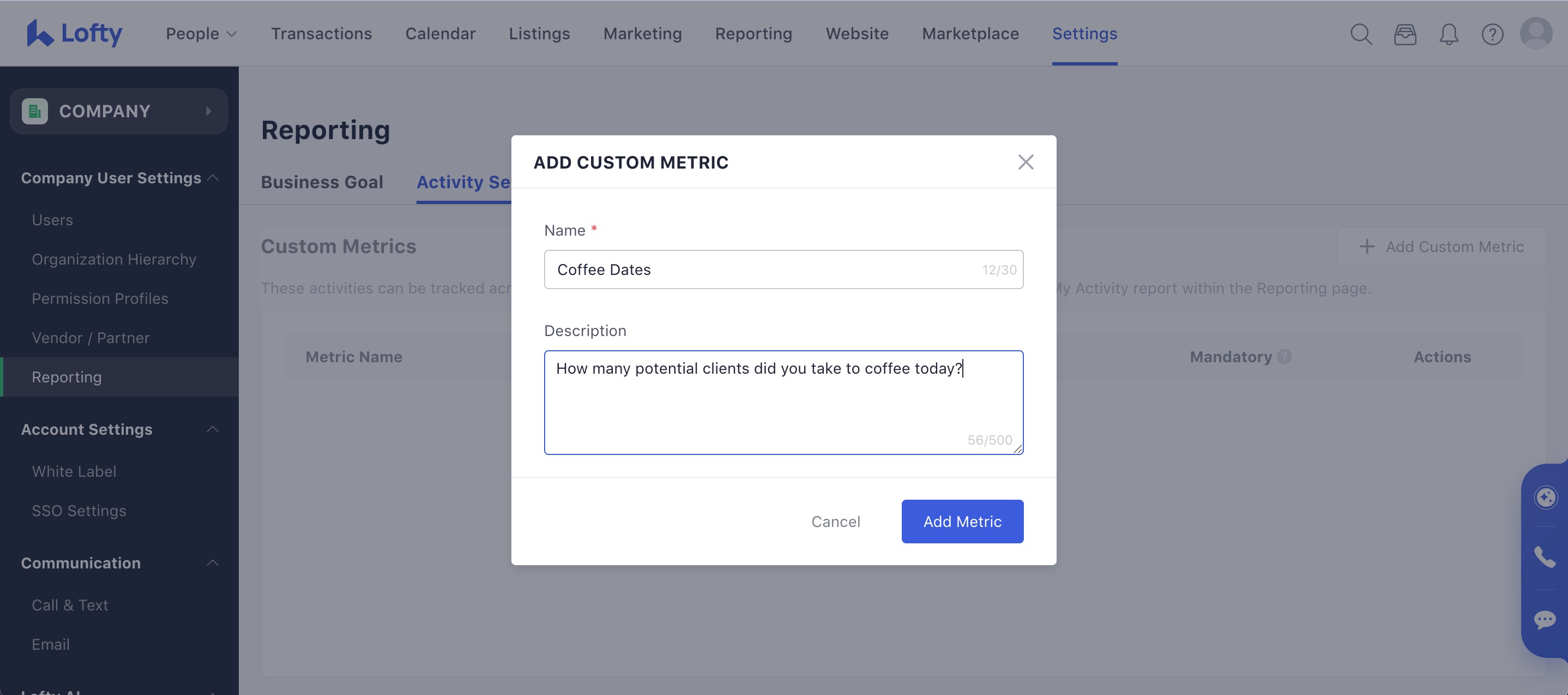The height and width of the screenshot is (695, 1568).
Task: Open the Marketplace menu item
Action: (970, 33)
